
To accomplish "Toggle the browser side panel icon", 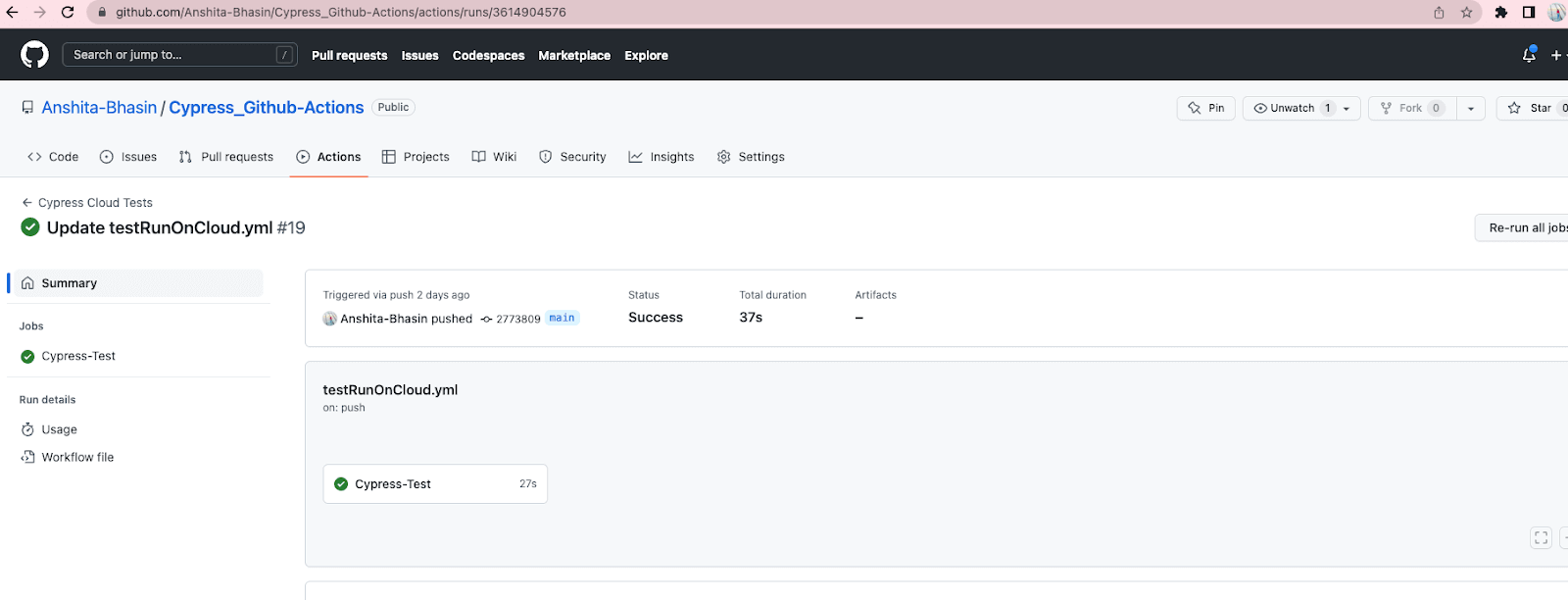I will 1528,13.
